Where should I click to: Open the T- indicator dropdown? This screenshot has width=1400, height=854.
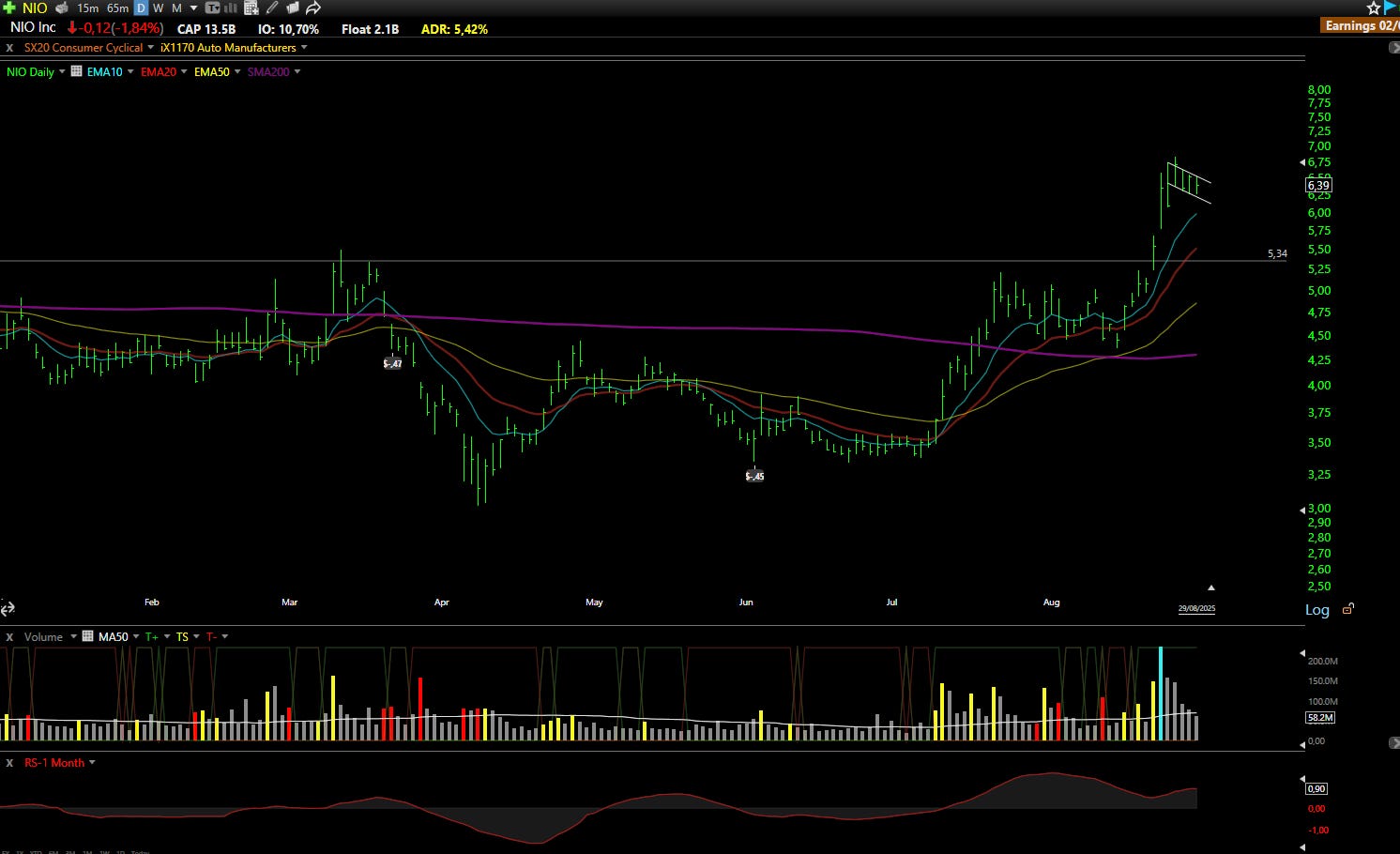pos(225,636)
